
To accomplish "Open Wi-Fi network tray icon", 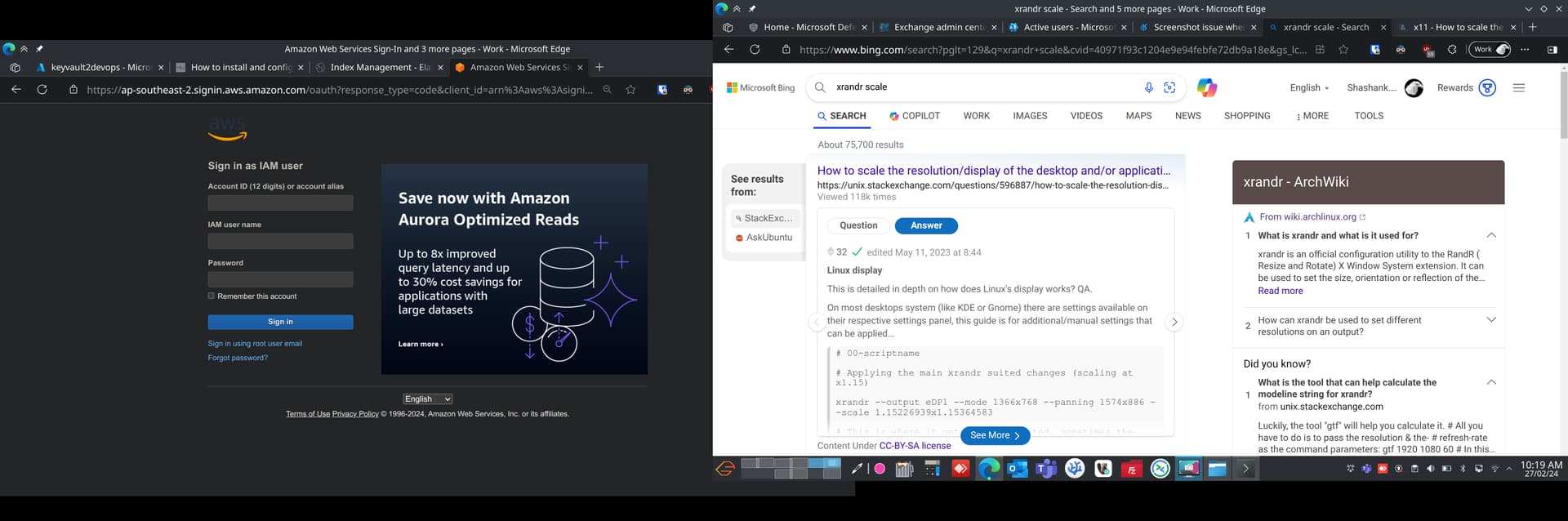I will 1494,469.
